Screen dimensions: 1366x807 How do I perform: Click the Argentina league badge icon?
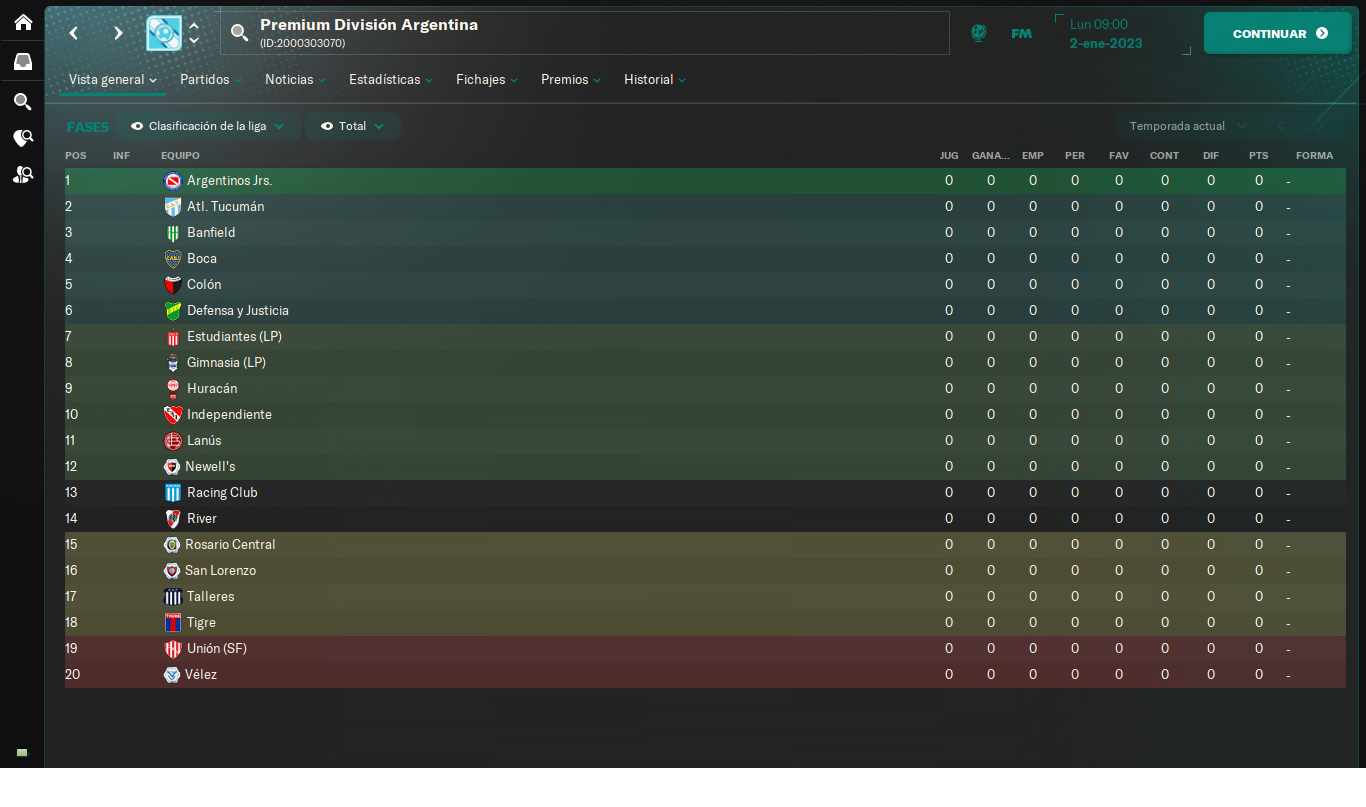click(x=164, y=33)
